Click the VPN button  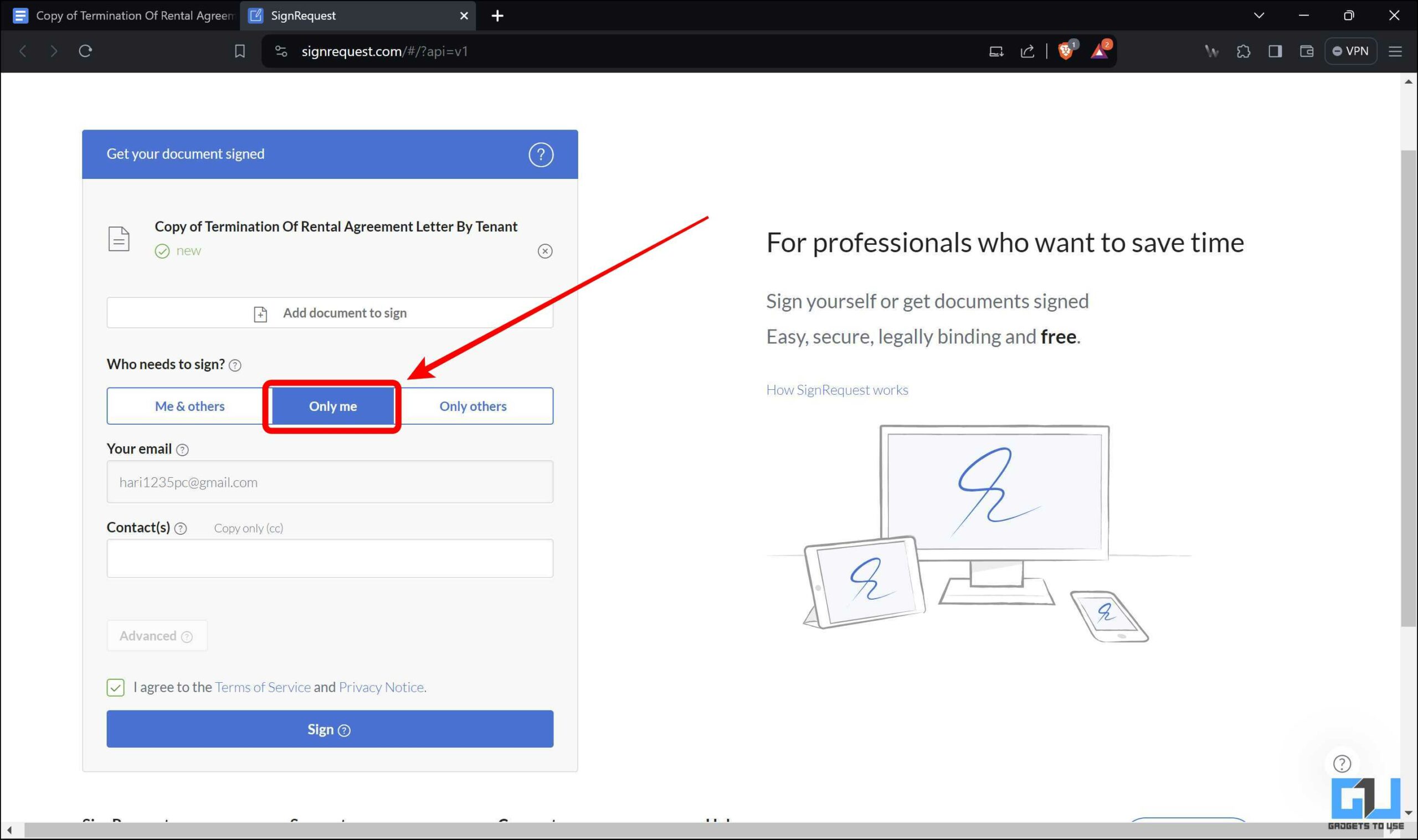click(1350, 51)
